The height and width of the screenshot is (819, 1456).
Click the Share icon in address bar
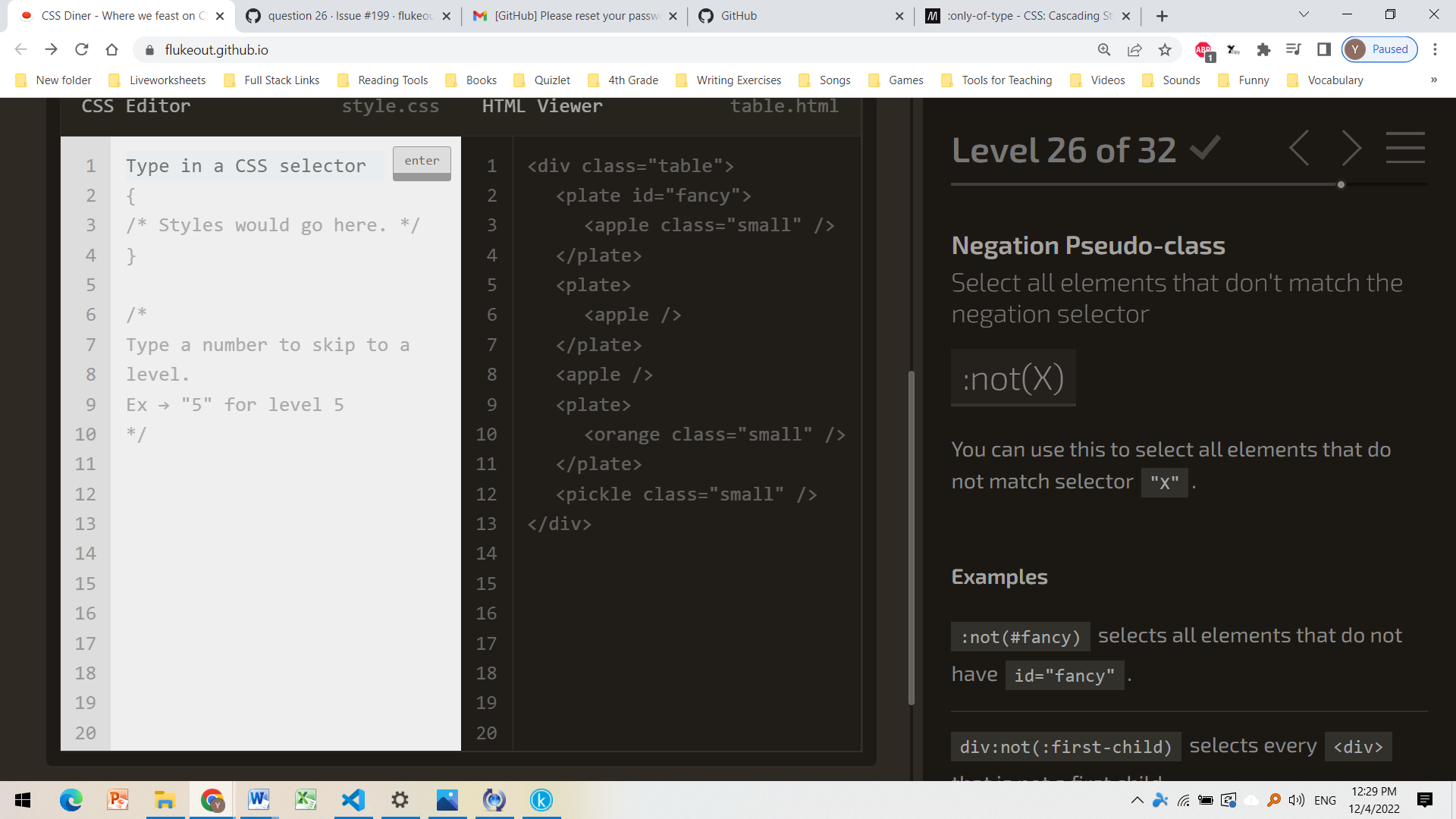coord(1134,49)
